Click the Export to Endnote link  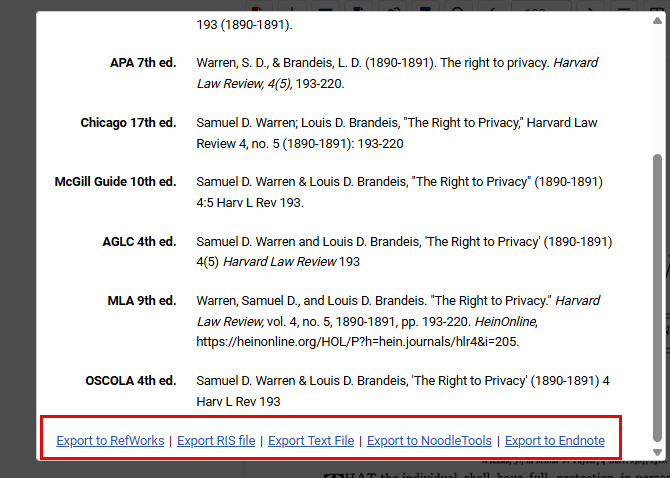point(554,440)
